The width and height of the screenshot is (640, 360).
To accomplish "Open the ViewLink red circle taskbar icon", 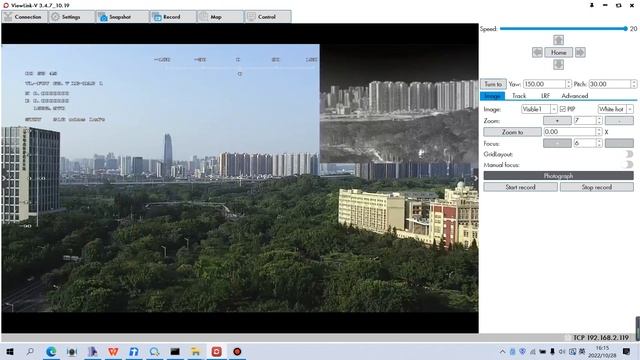I will [237, 351].
